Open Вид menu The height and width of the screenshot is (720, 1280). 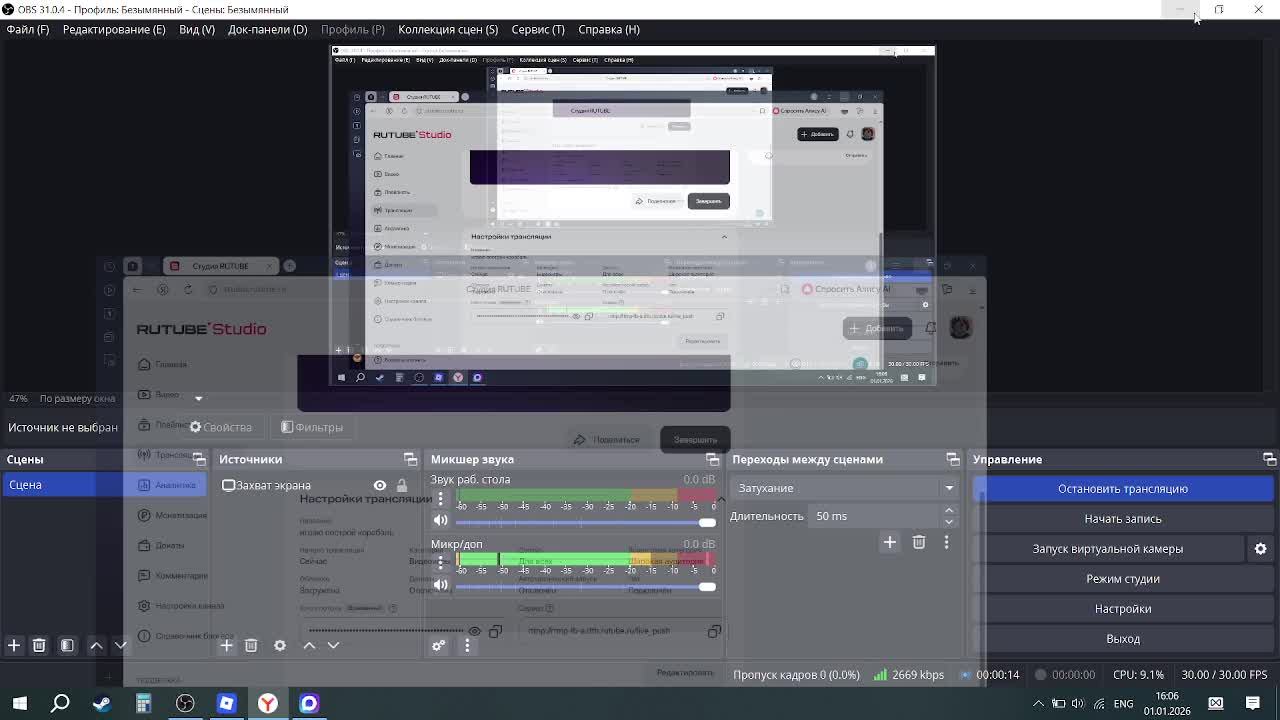pyautogui.click(x=197, y=29)
